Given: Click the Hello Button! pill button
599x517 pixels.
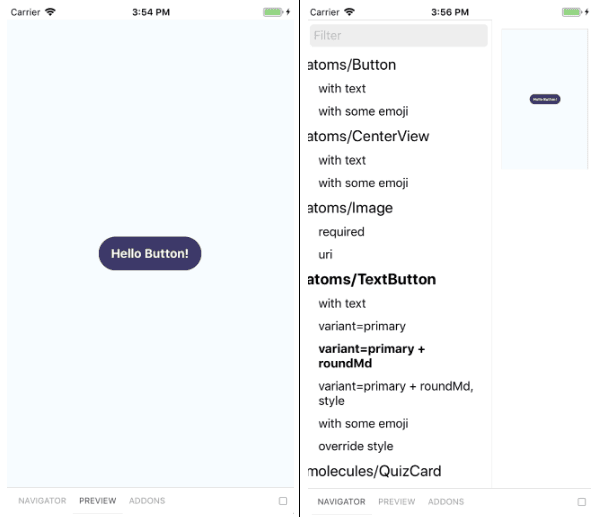Looking at the screenshot, I should coord(150,253).
